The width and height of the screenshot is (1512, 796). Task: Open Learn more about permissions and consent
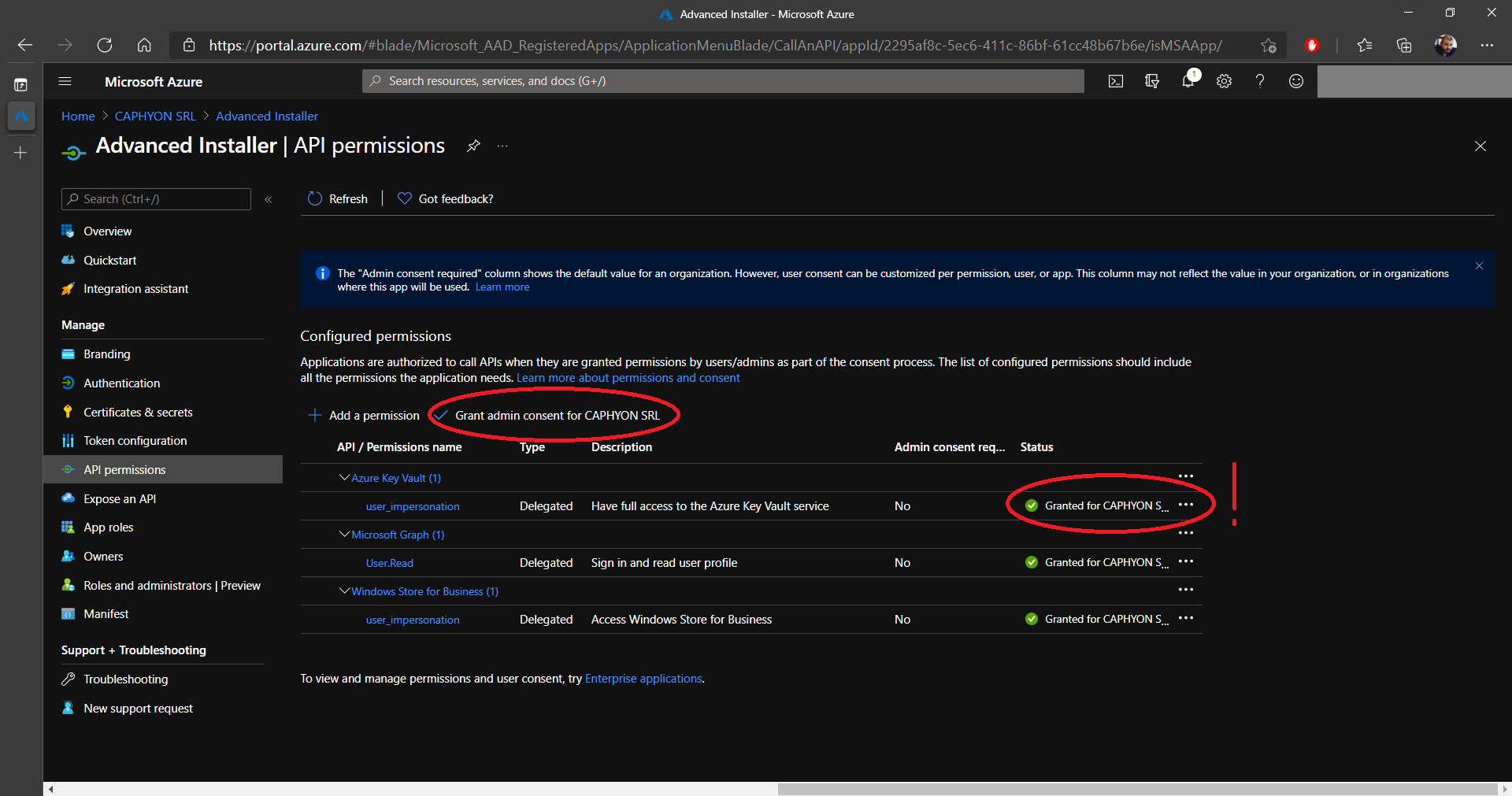pyautogui.click(x=628, y=378)
